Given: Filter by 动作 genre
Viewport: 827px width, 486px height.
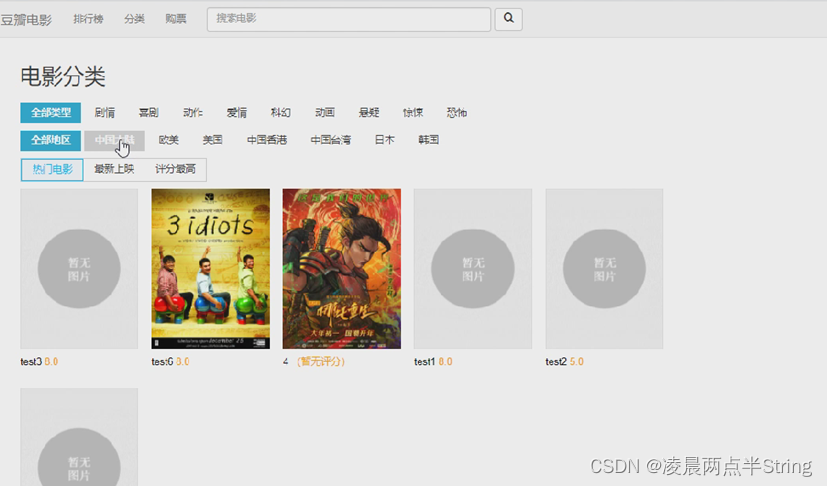Looking at the screenshot, I should tap(193, 112).
